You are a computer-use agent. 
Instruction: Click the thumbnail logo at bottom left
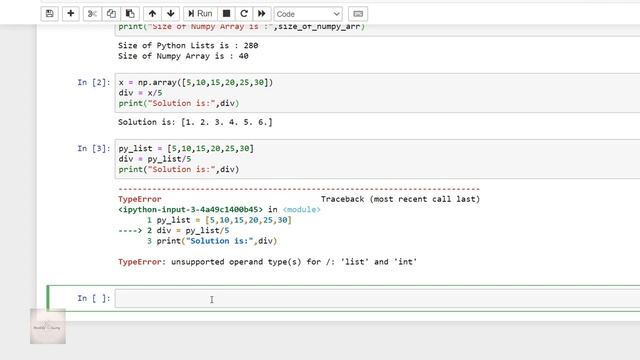pos(48,327)
